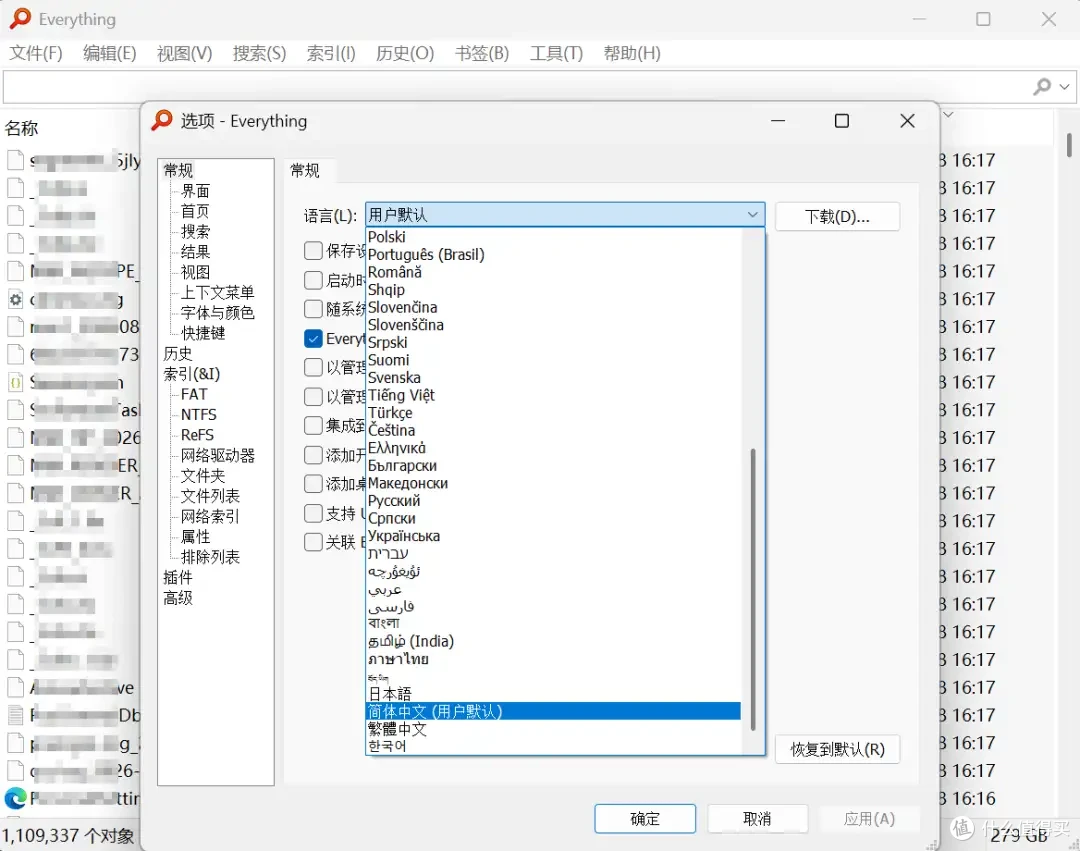Image resolution: width=1080 pixels, height=851 pixels.
Task: Open the search options dropdown arrow beside magnifier
Action: pyautogui.click(x=1064, y=87)
